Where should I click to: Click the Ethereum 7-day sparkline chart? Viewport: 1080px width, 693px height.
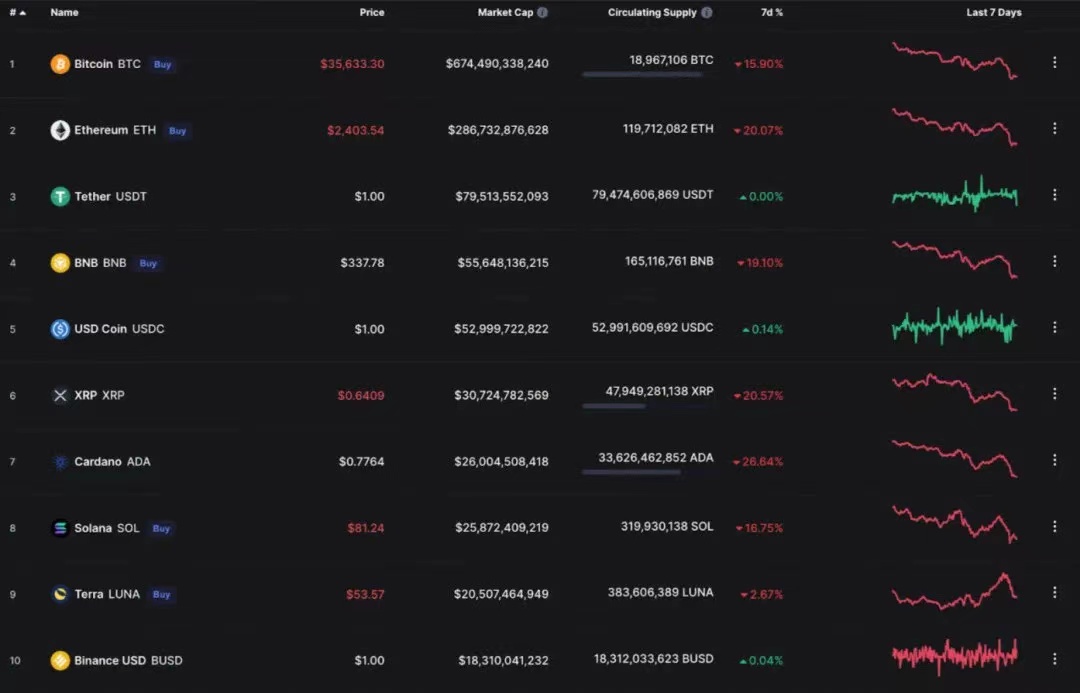[955, 128]
